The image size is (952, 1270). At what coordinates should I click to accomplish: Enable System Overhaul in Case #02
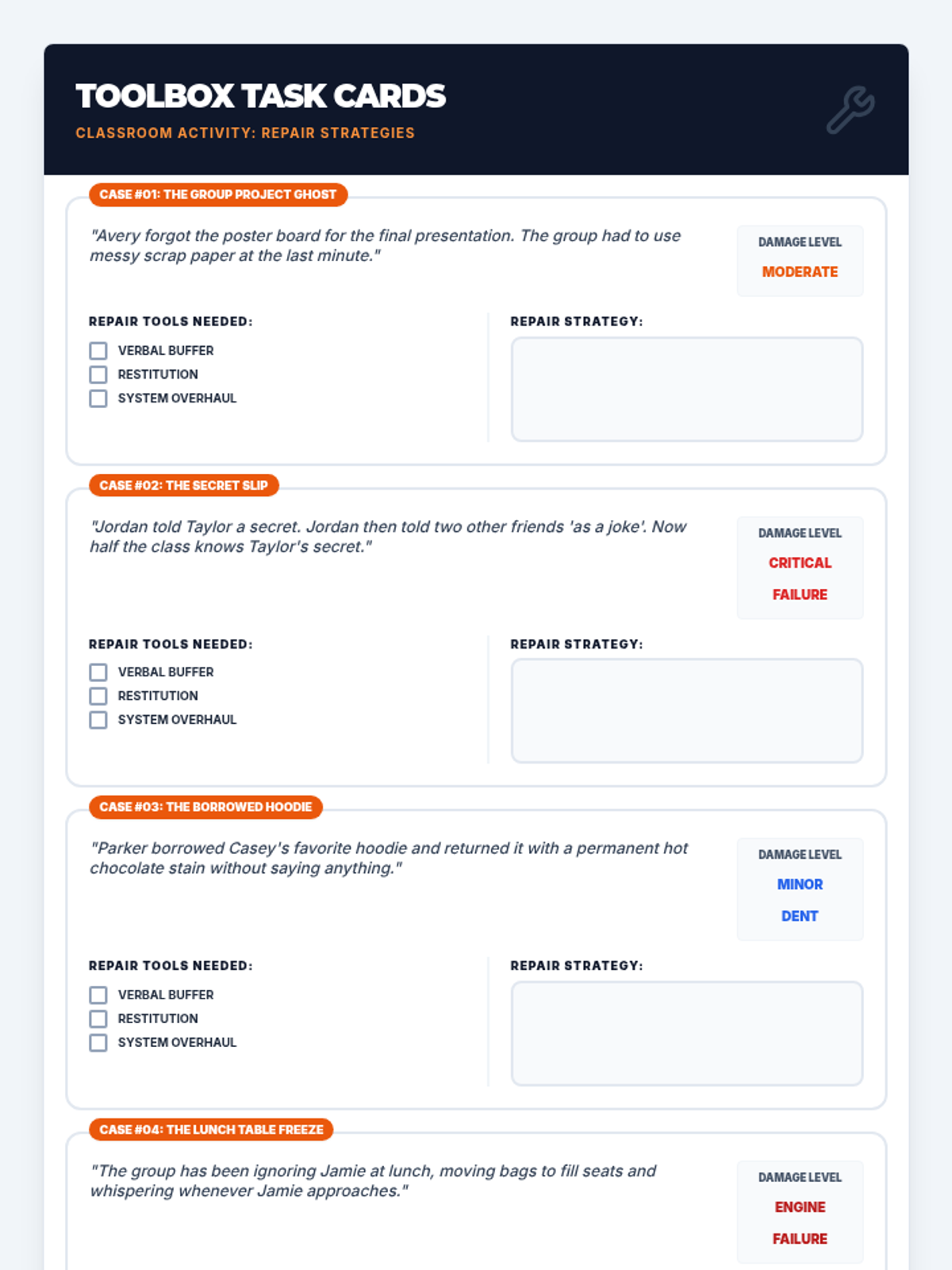tap(98, 720)
